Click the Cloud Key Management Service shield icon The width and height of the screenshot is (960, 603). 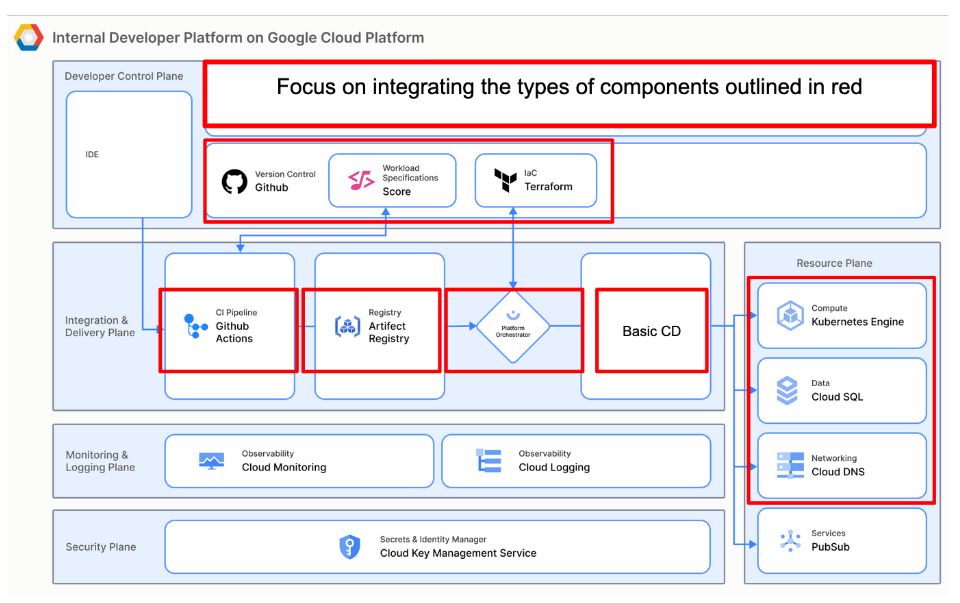click(x=350, y=546)
